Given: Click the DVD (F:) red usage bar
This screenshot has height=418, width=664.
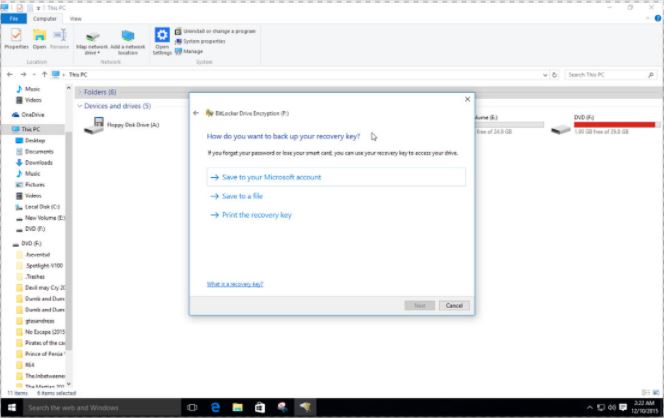Looking at the screenshot, I should [616, 125].
